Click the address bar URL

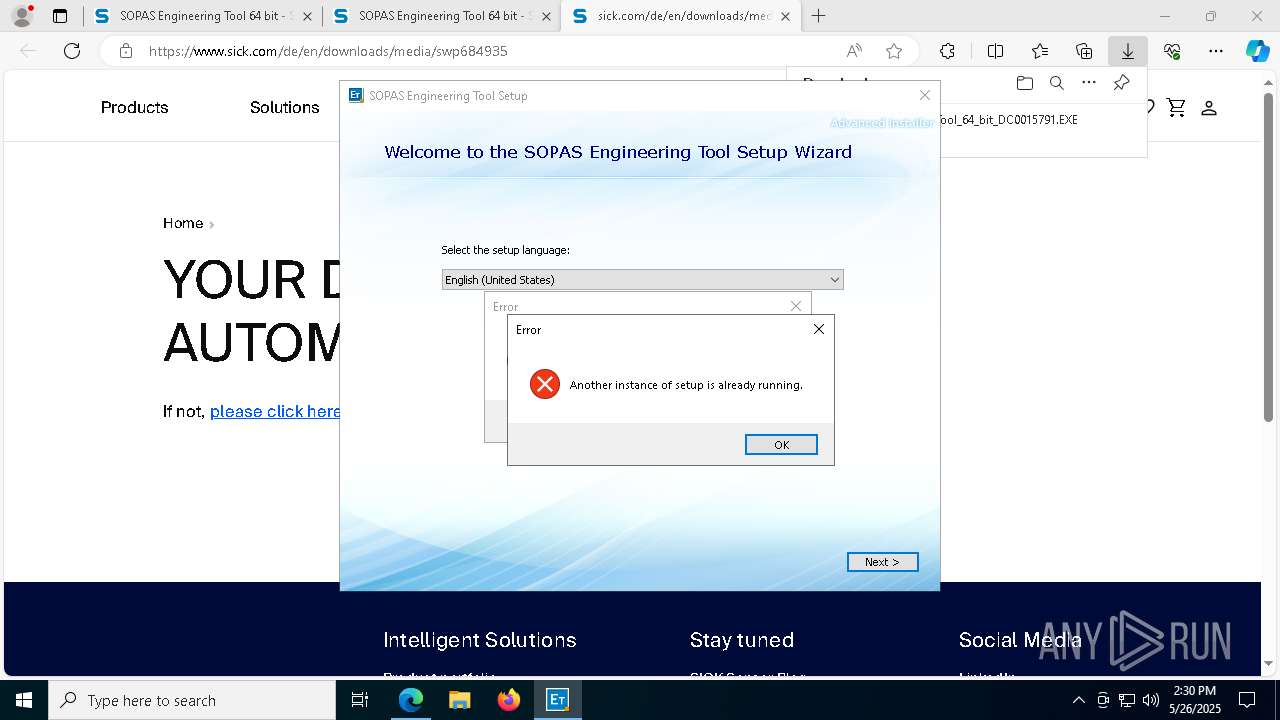(328, 51)
